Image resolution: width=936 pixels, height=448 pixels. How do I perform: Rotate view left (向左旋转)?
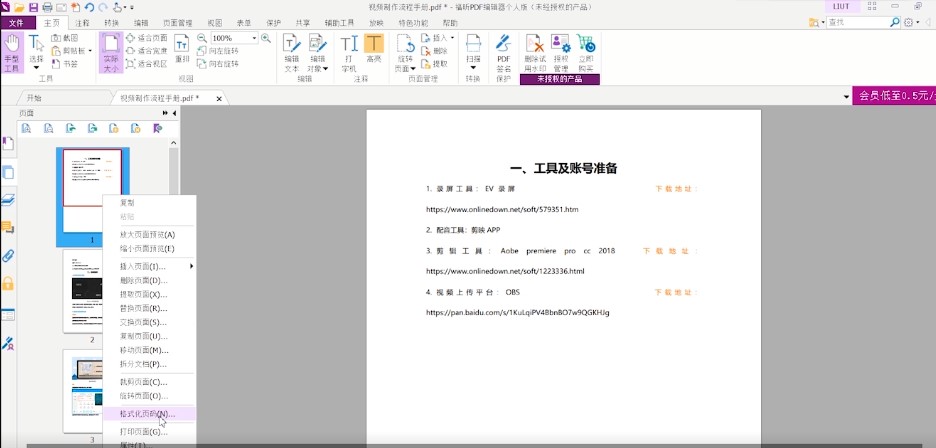218,51
